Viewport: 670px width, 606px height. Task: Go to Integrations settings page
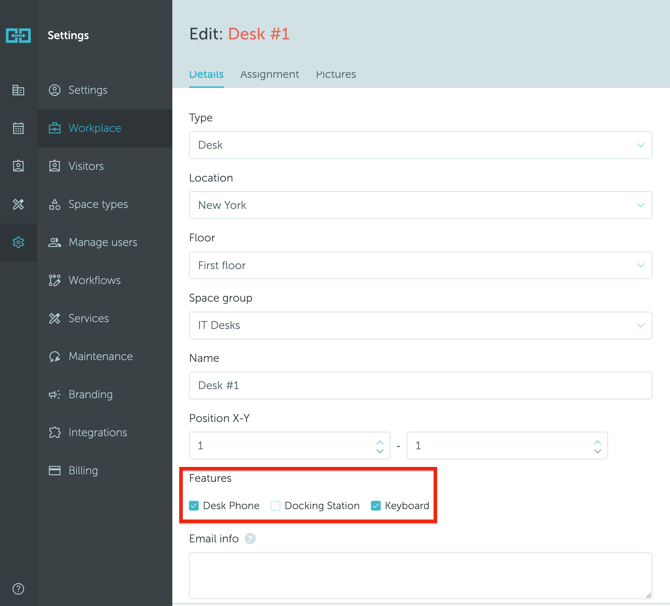pos(97,432)
